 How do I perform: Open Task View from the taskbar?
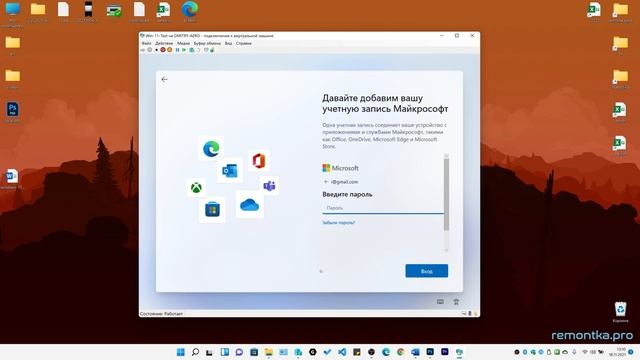tap(209, 352)
